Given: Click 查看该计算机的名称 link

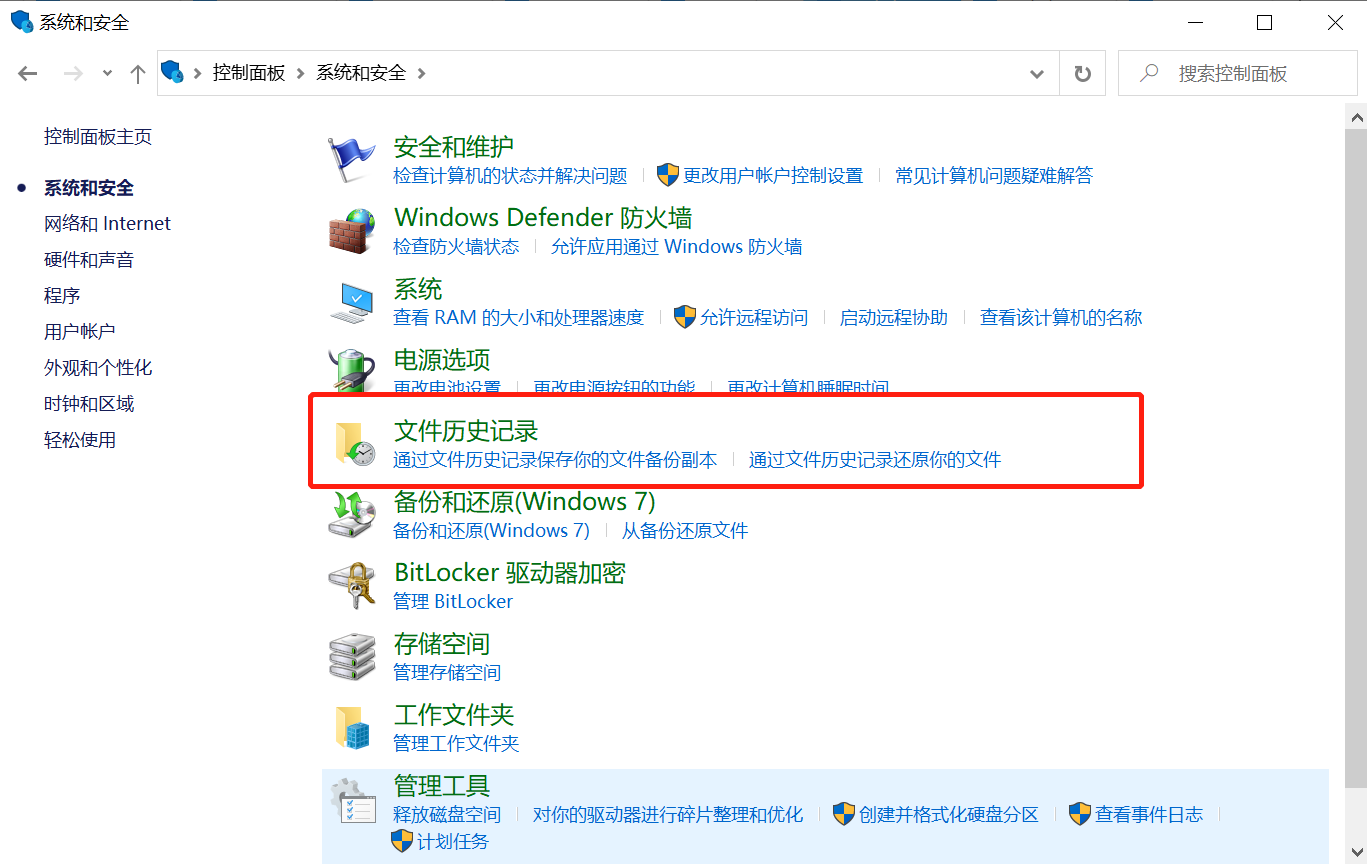Looking at the screenshot, I should (x=1061, y=317).
